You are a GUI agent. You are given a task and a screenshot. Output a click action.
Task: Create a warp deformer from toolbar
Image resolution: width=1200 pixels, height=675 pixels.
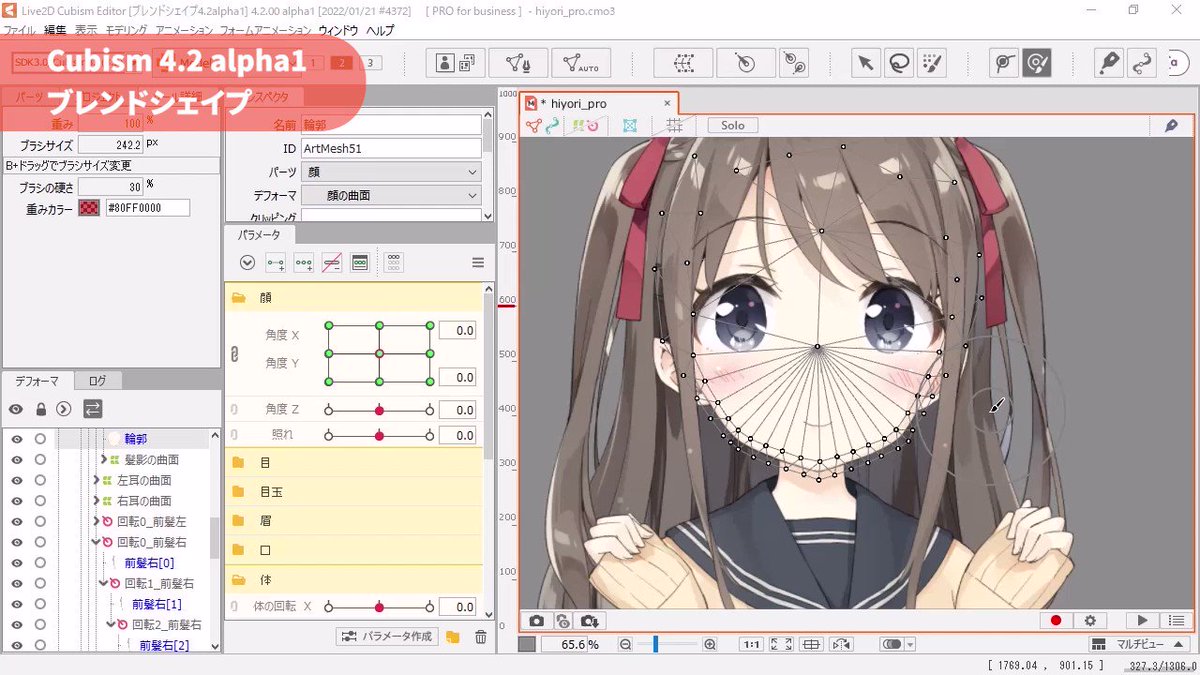click(684, 63)
